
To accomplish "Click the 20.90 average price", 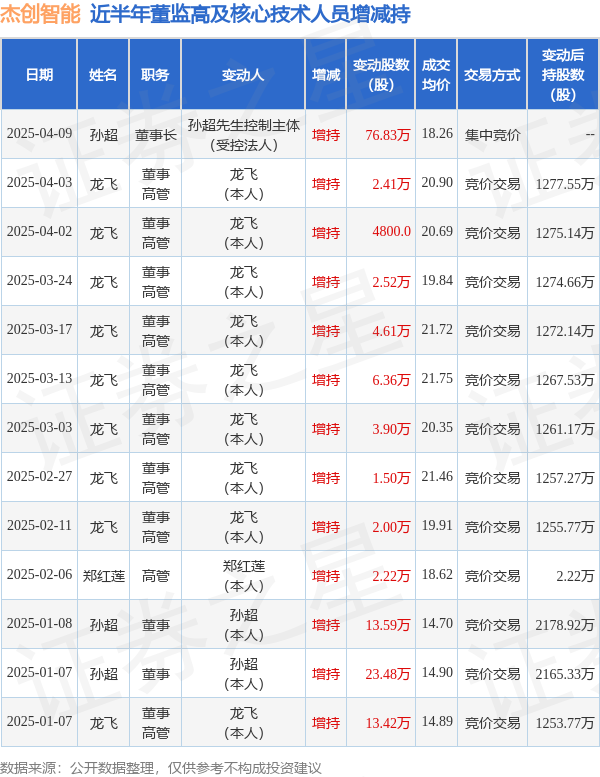I will coord(437,183).
